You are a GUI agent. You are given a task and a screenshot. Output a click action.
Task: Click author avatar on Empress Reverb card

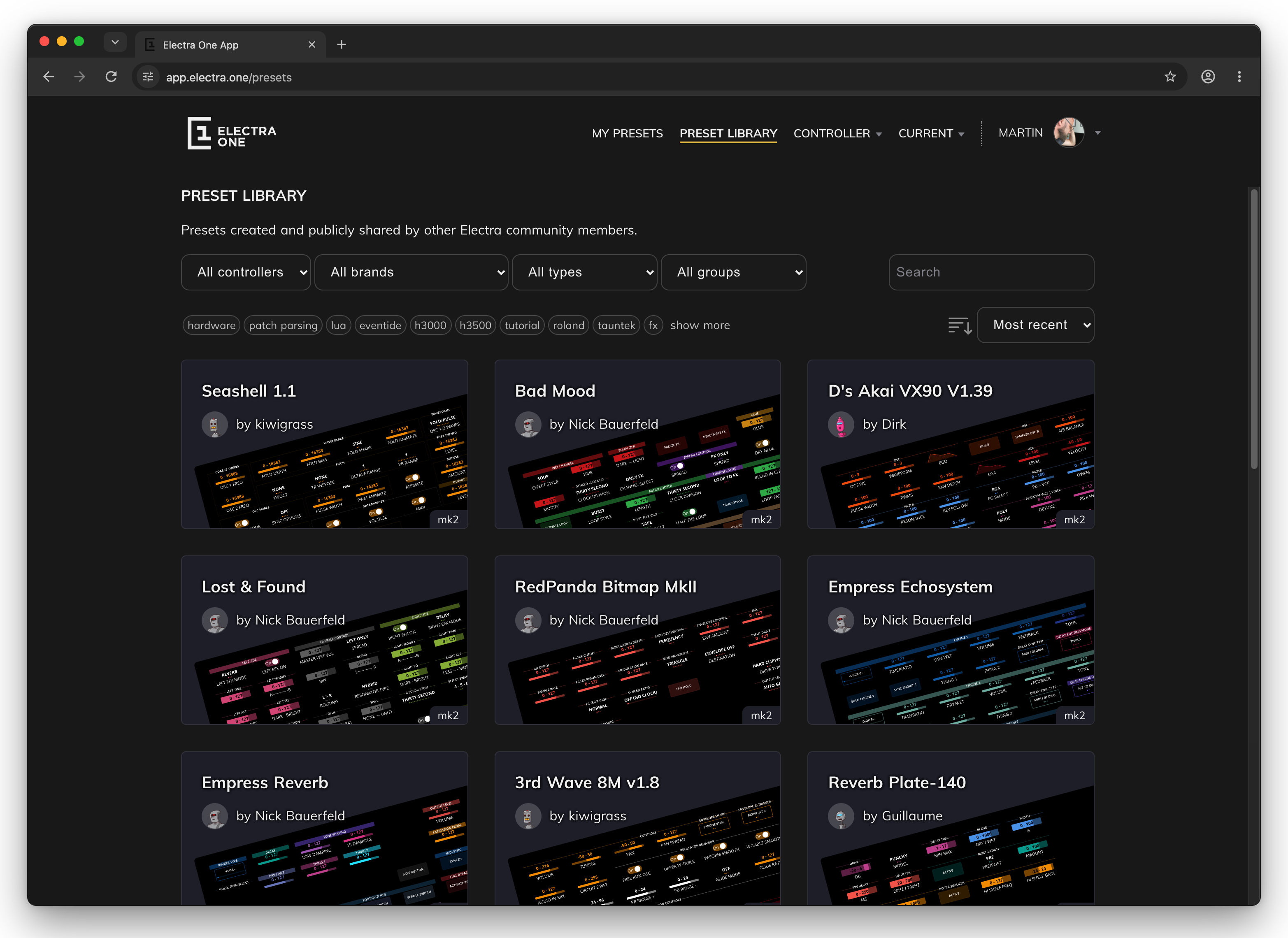pos(215,816)
